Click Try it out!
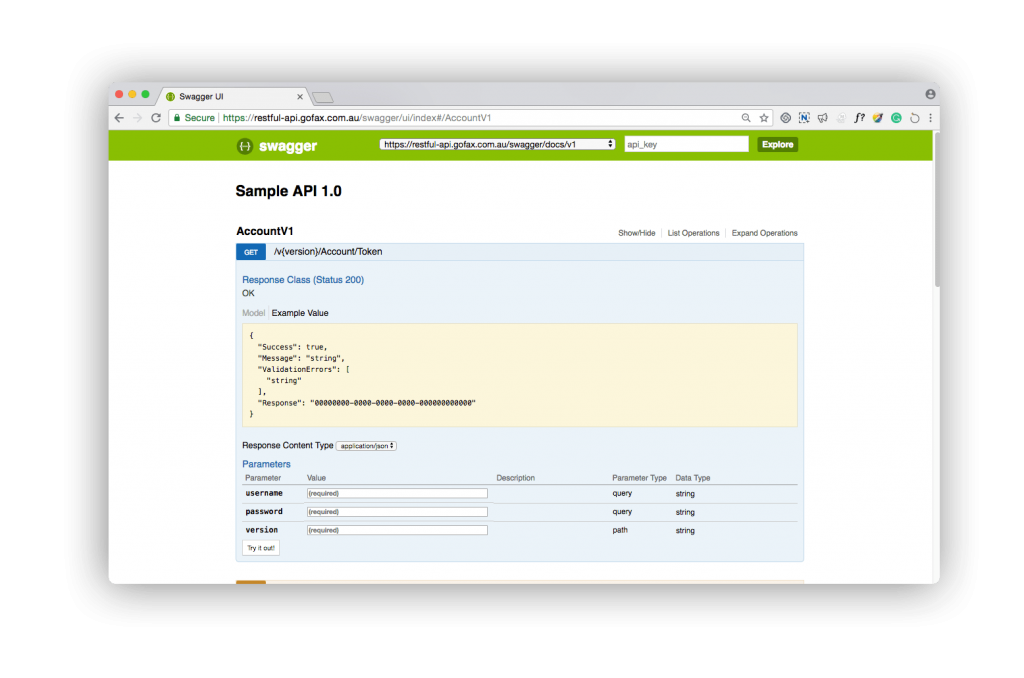Viewport: 1024px width, 678px height. pos(260,547)
